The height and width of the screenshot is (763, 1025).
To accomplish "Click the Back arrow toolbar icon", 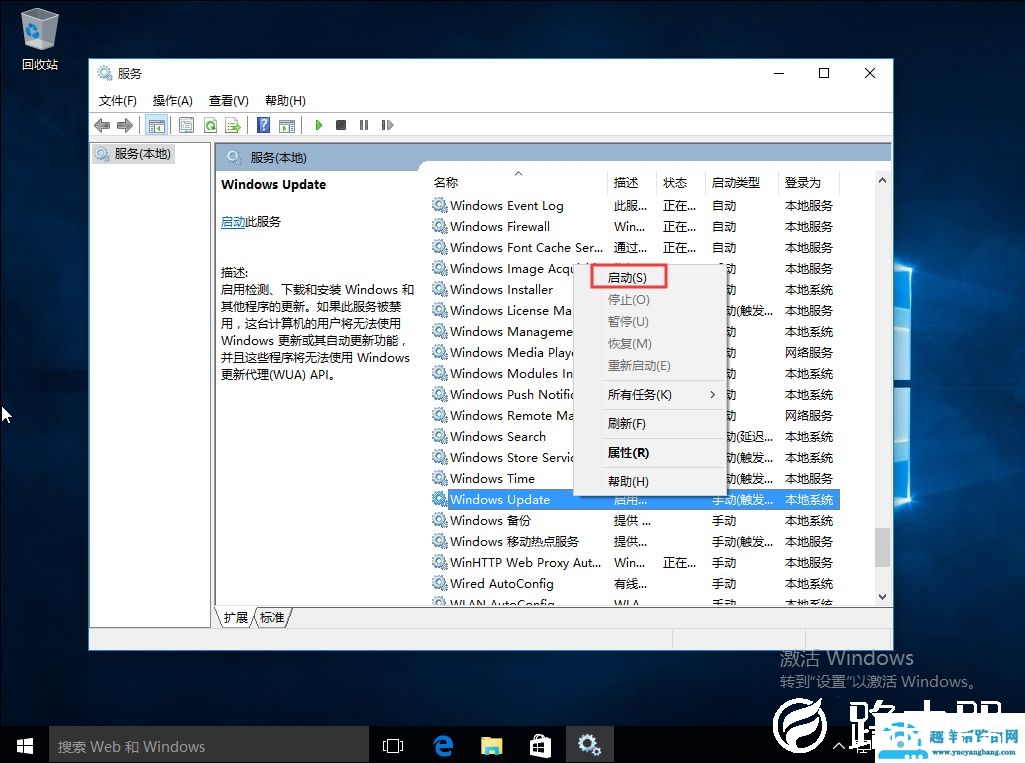I will [x=102, y=125].
